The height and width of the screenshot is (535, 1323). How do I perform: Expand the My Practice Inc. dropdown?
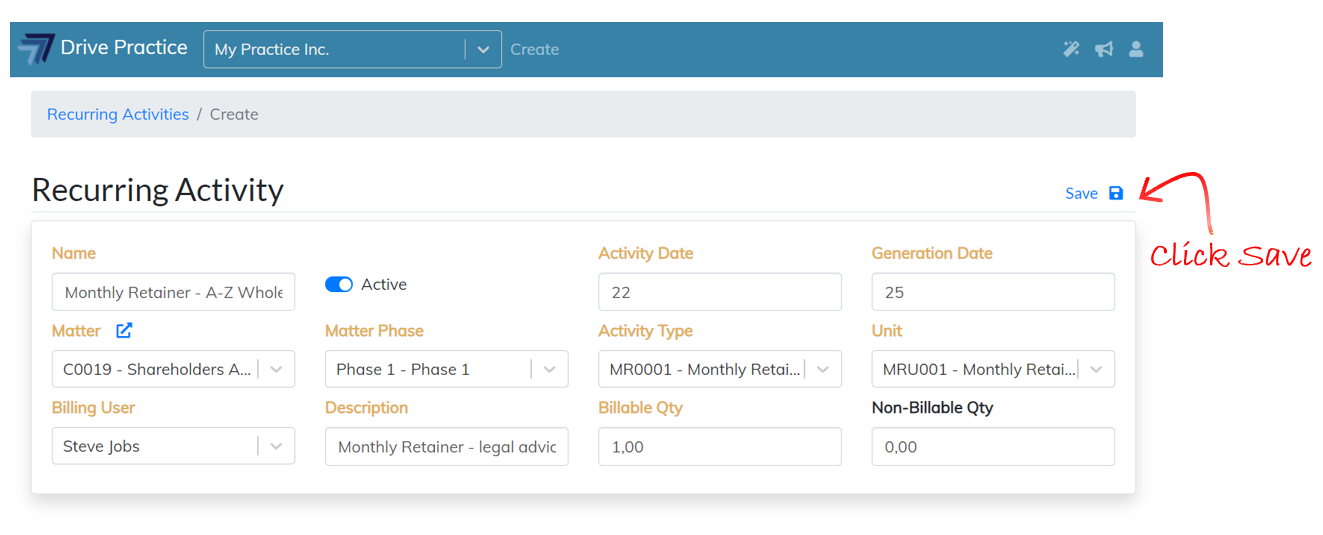[x=483, y=50]
